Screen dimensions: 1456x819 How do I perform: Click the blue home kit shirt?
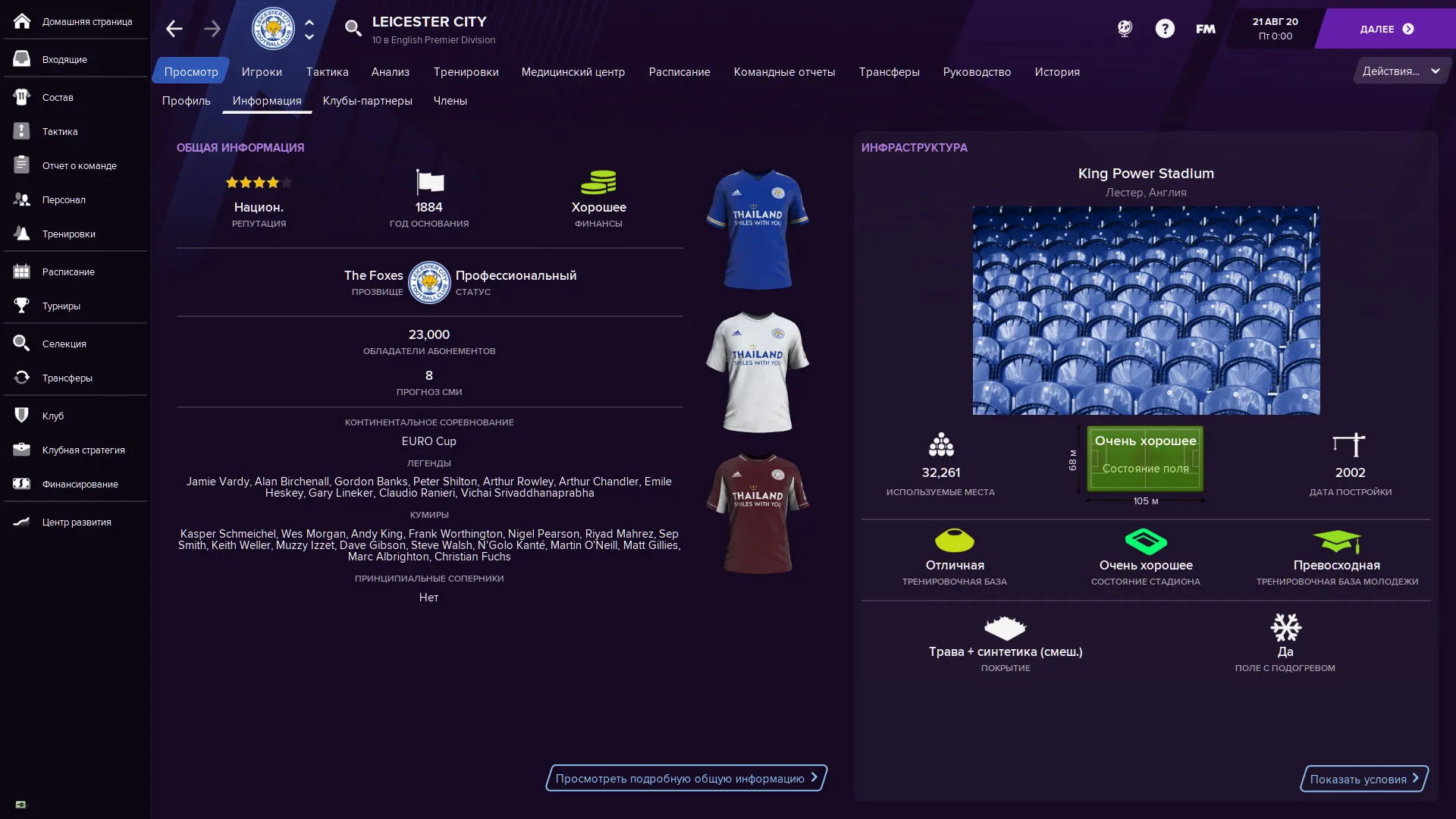[x=758, y=228]
